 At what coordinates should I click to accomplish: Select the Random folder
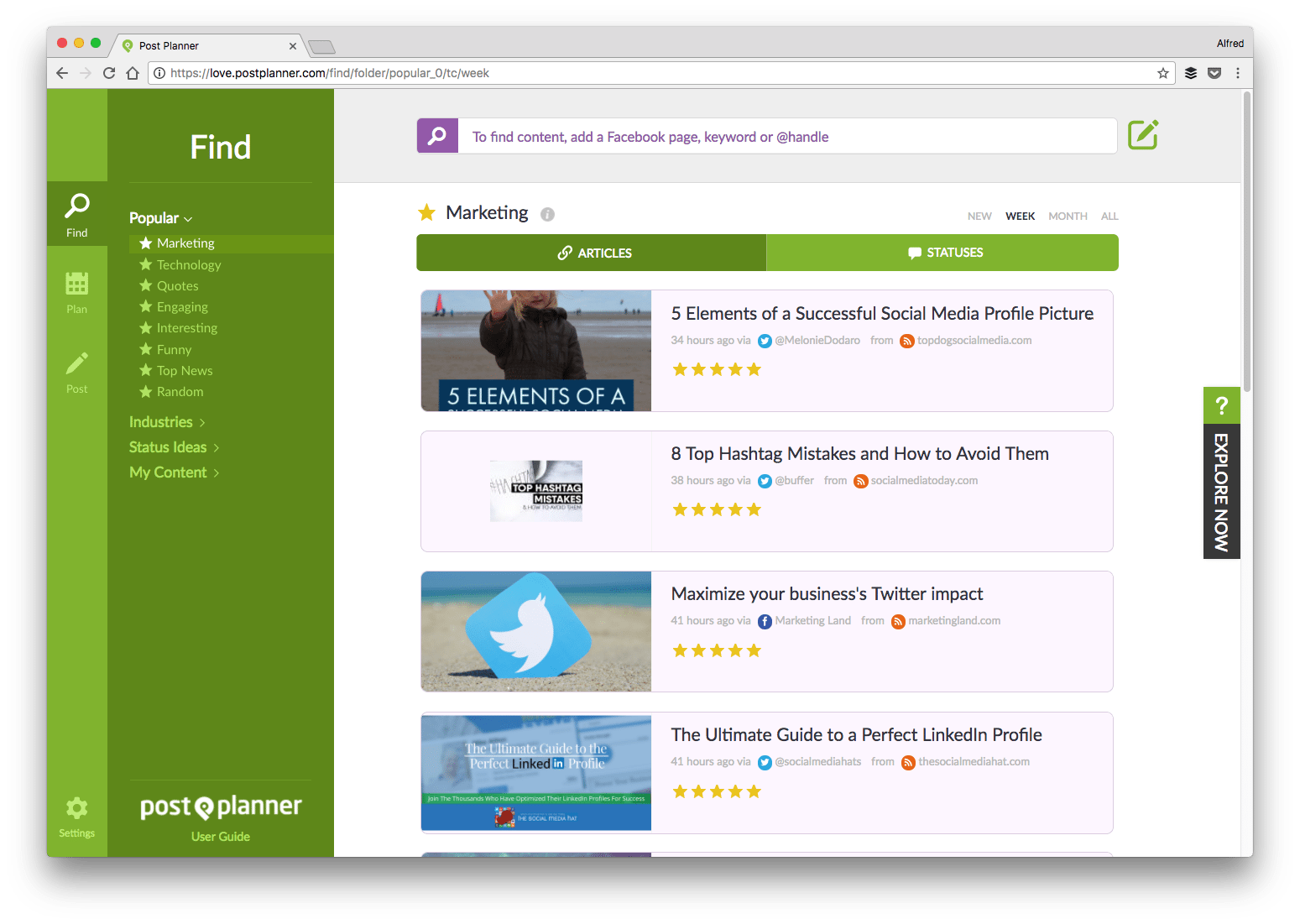coord(171,392)
